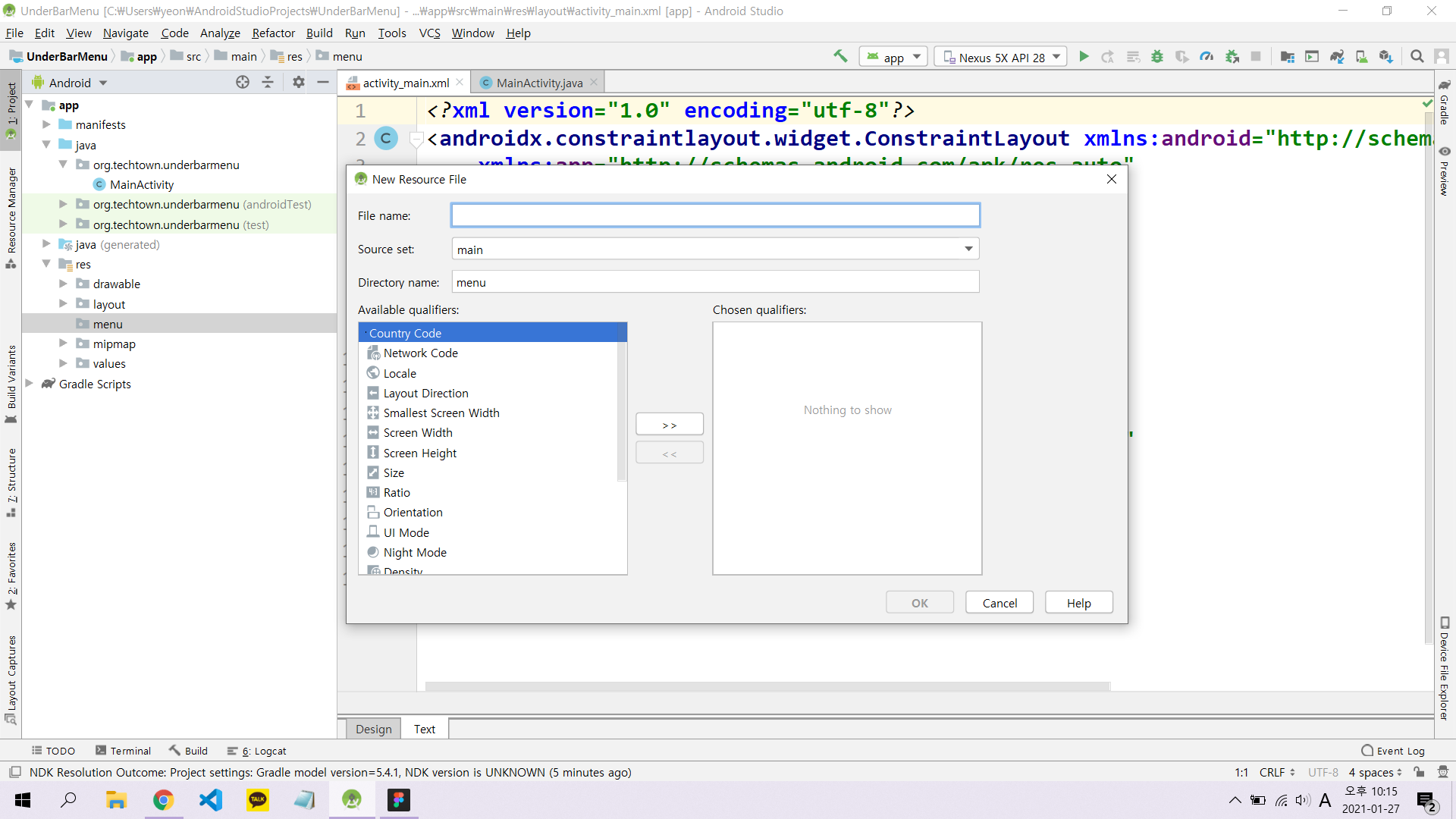Open the Refactor menu
This screenshot has height=819, width=1456.
273,33
